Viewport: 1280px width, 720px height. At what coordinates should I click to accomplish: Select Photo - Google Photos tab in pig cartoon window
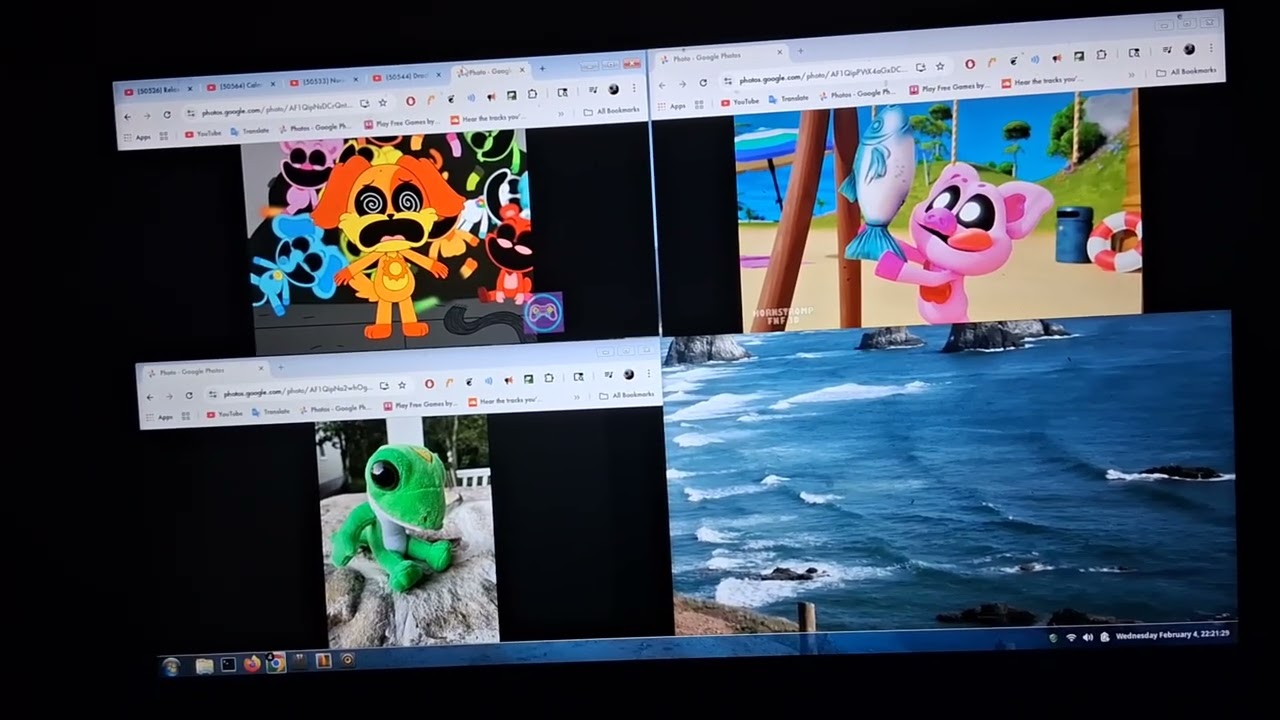tap(722, 55)
